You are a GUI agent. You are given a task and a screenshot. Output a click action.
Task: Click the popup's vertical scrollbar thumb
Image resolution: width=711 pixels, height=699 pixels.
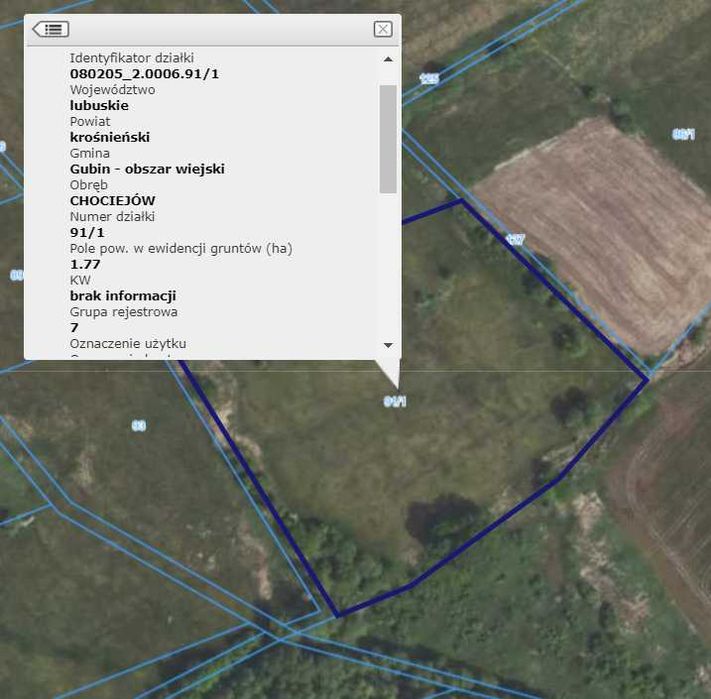388,139
